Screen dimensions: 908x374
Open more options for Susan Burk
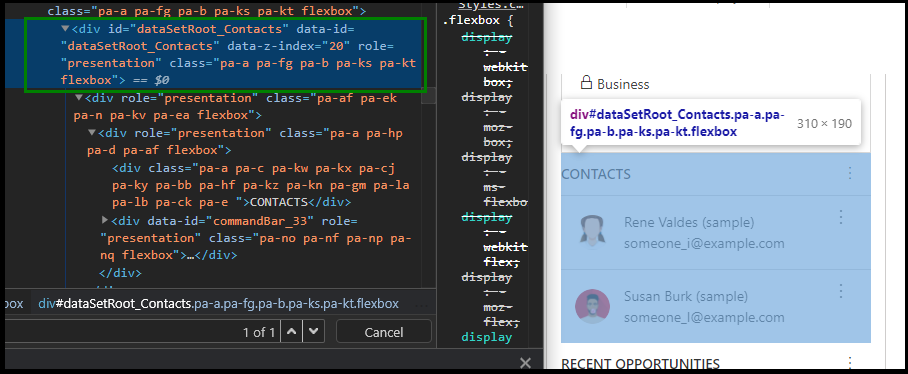point(841,291)
